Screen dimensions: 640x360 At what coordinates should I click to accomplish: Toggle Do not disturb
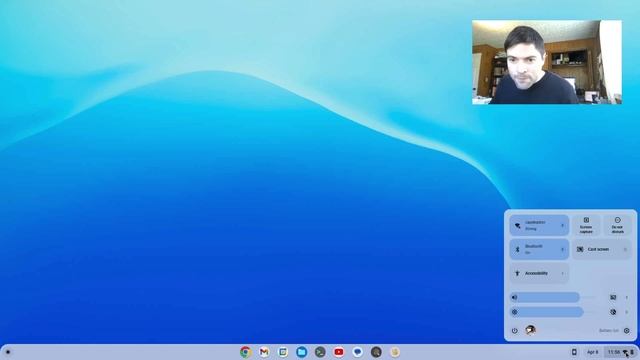click(618, 225)
